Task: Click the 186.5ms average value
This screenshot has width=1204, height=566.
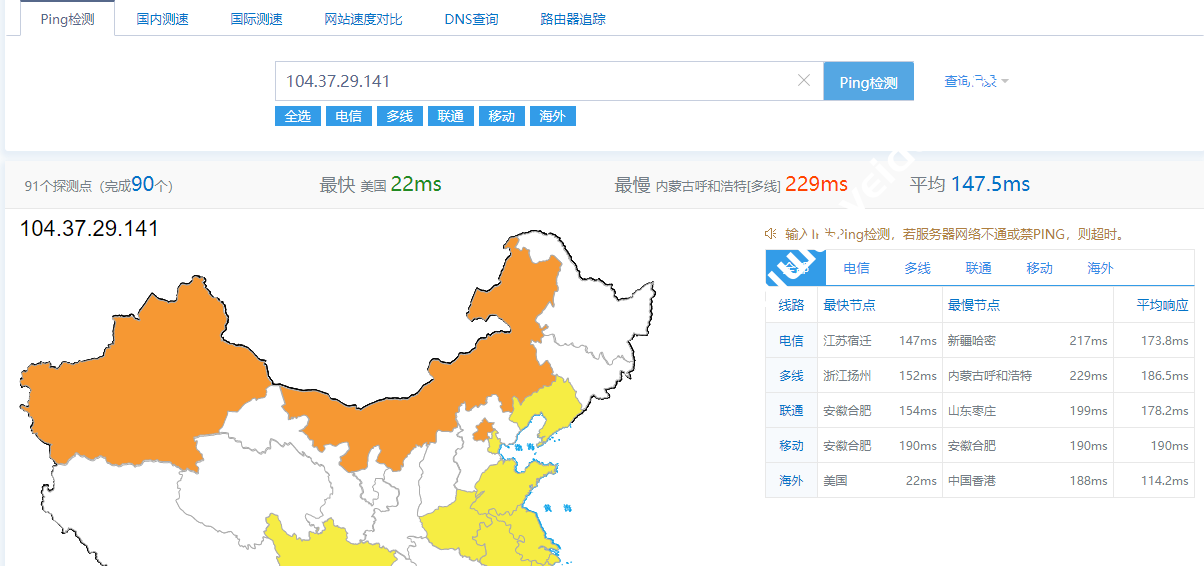Action: point(1164,376)
